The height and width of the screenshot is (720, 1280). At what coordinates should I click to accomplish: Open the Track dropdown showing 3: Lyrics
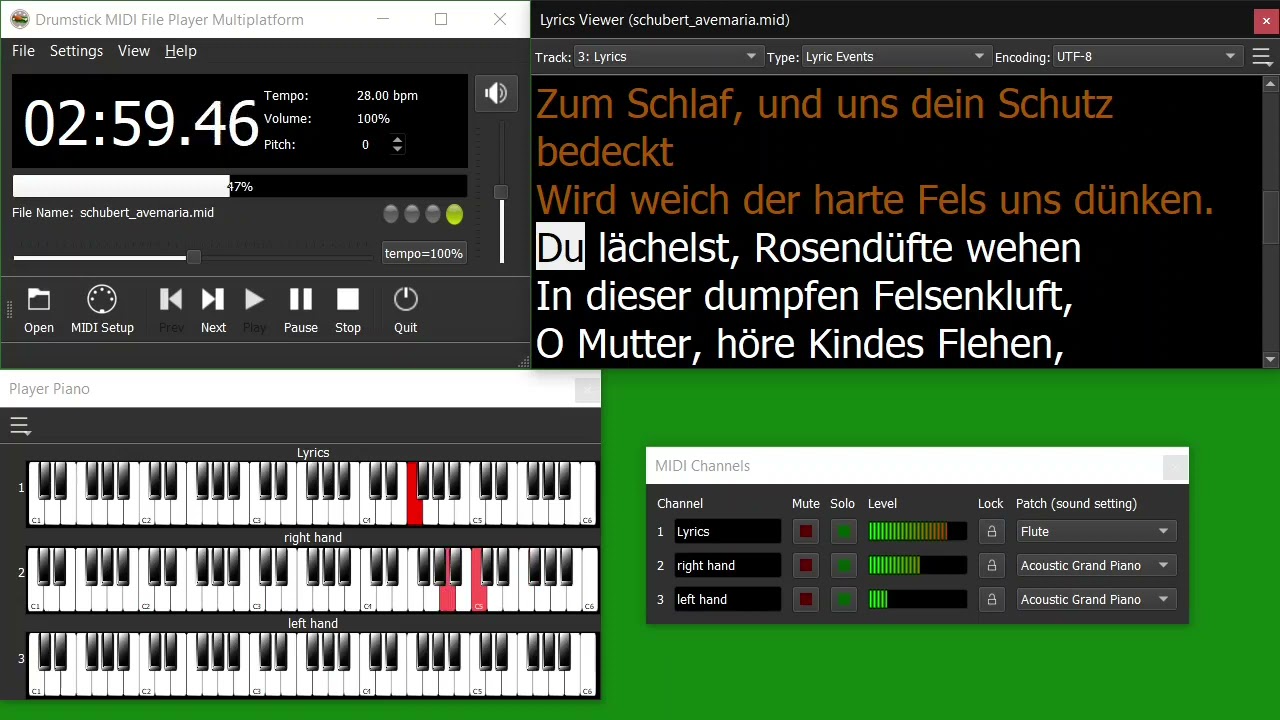pos(668,57)
